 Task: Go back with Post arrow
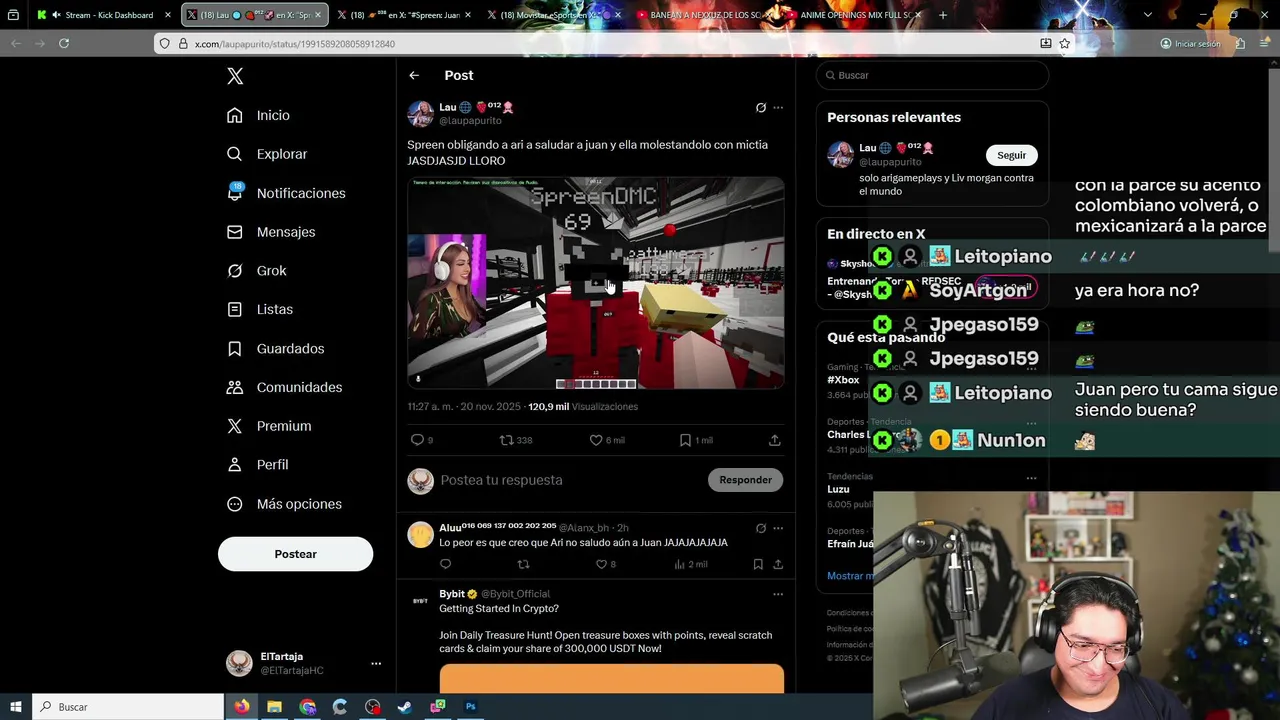click(x=414, y=75)
